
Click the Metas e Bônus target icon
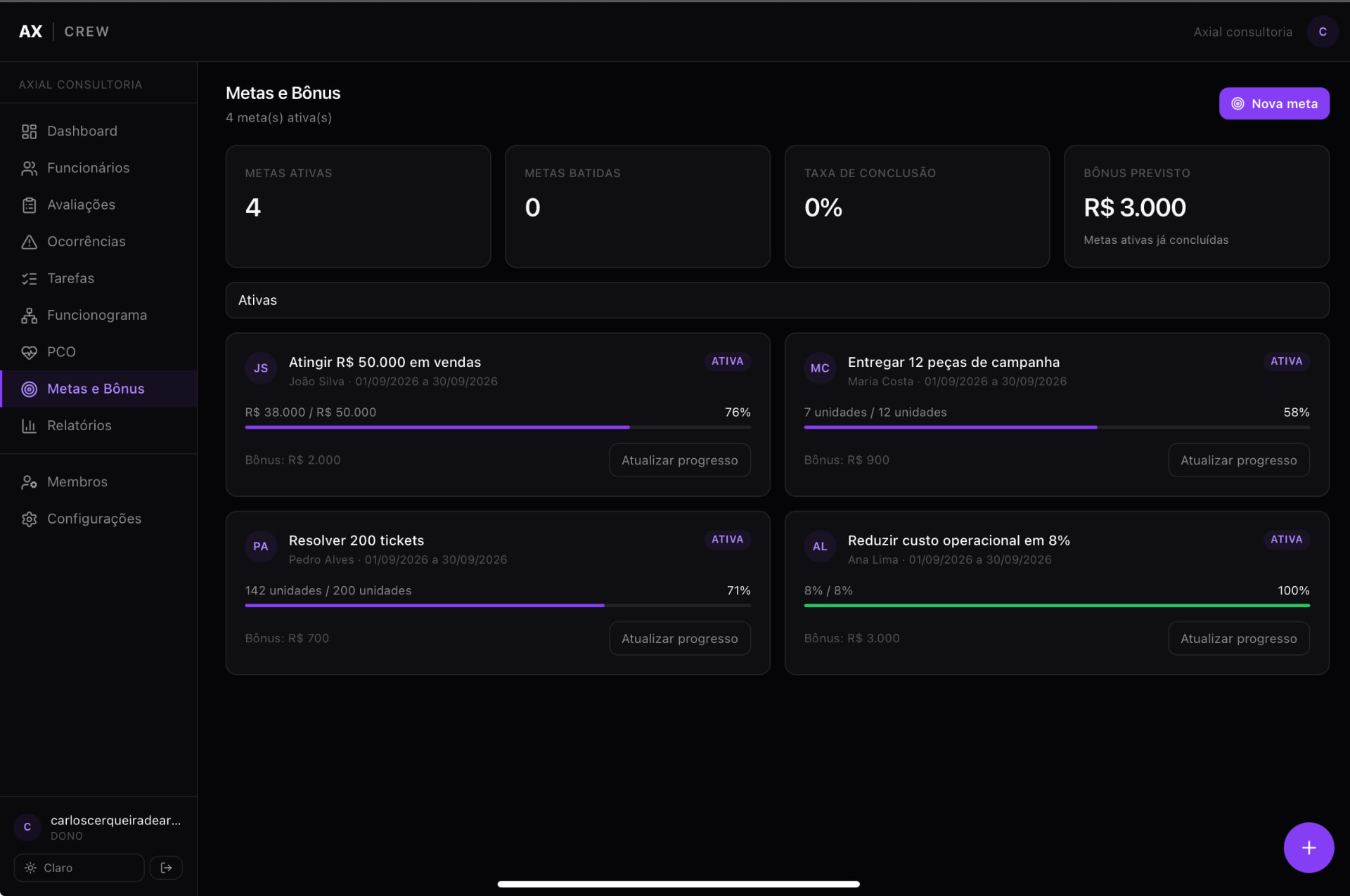click(x=29, y=389)
